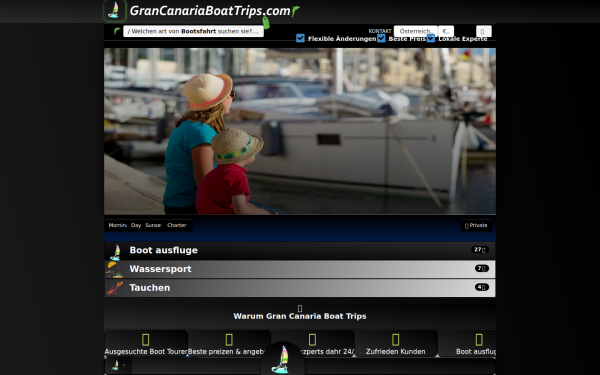Toggle the Private filter button
This screenshot has height=375, width=600.
click(476, 225)
